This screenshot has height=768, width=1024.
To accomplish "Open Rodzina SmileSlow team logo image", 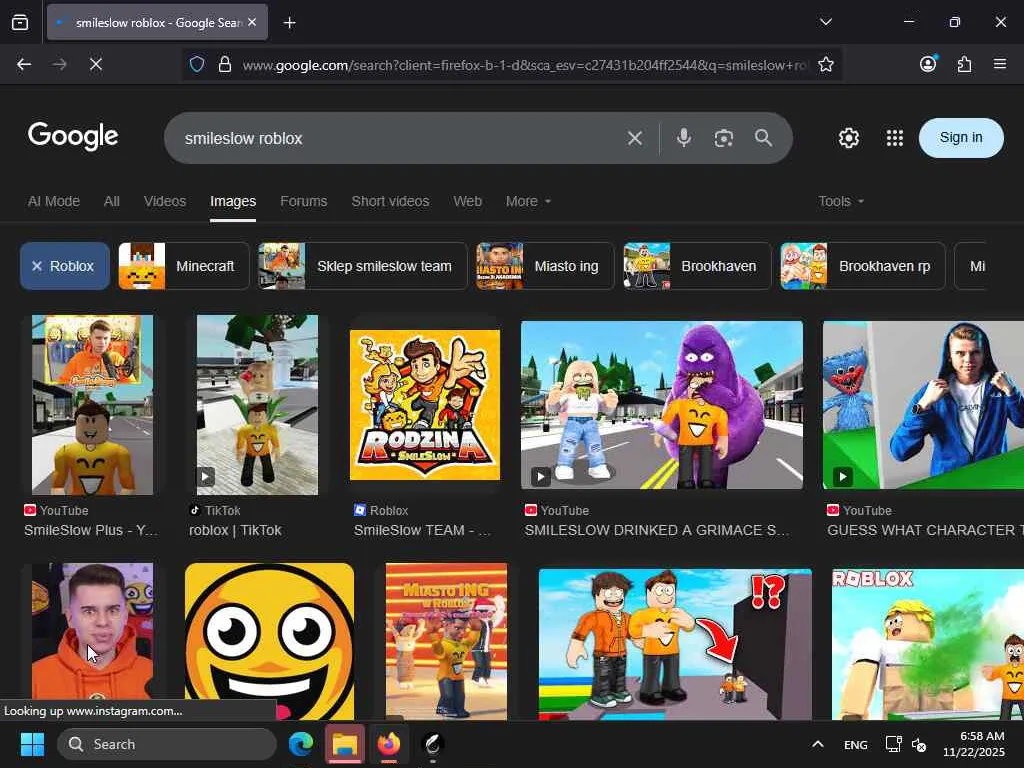I will [424, 405].
